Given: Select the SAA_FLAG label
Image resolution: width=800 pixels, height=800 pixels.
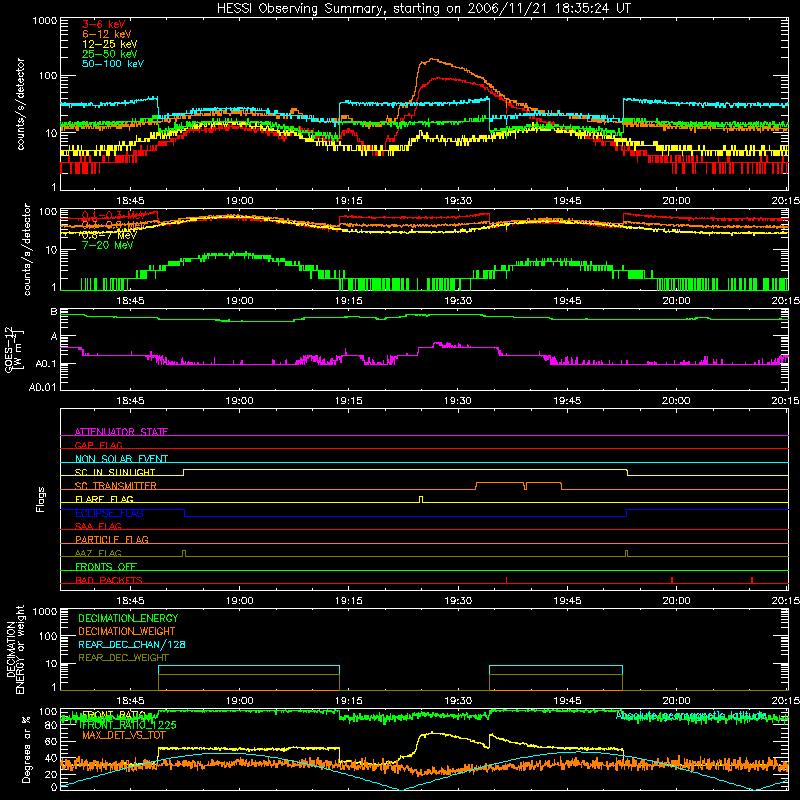Looking at the screenshot, I should pos(98,526).
